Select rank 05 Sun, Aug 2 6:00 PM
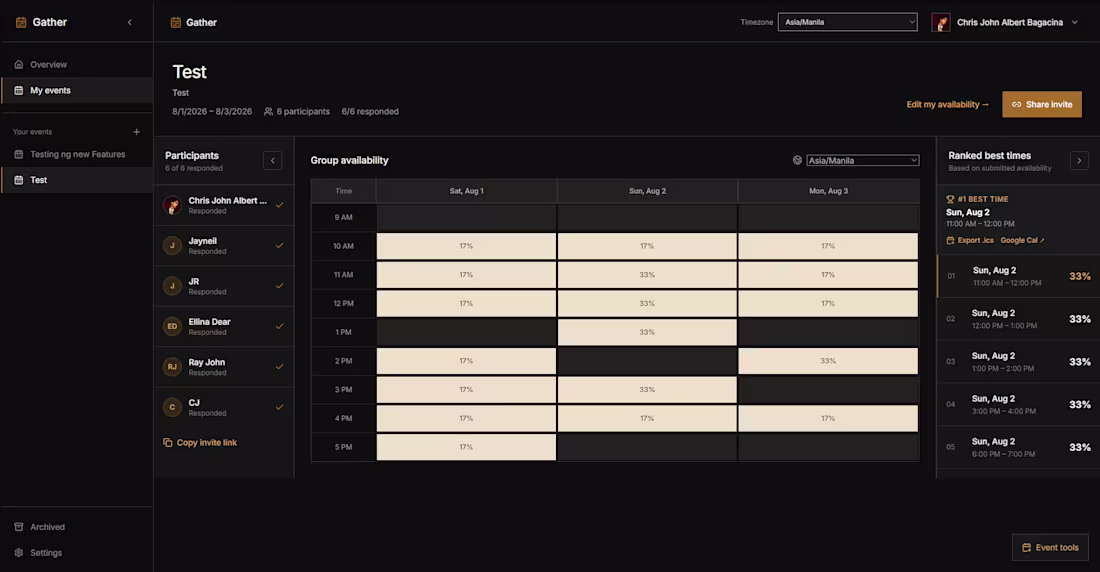 pyautogui.click(x=1019, y=448)
